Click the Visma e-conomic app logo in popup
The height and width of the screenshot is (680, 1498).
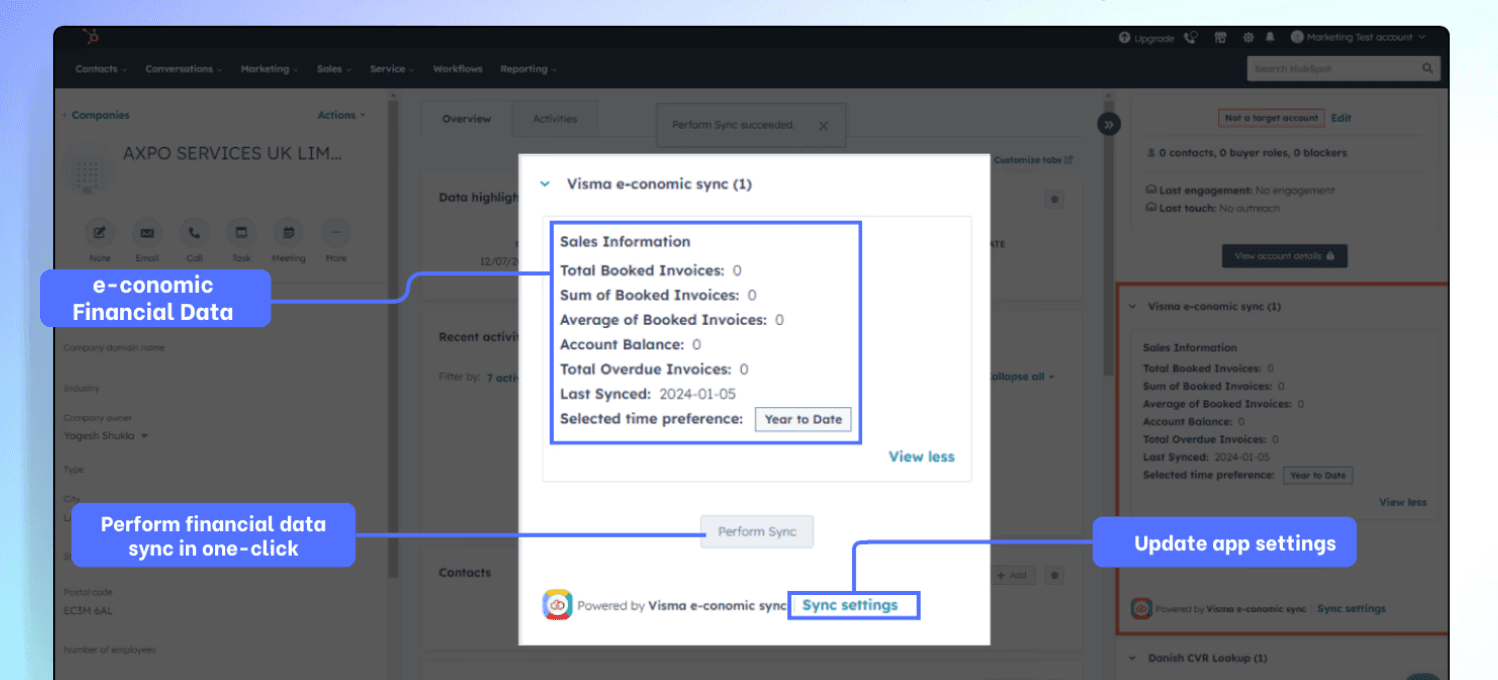[x=557, y=605]
